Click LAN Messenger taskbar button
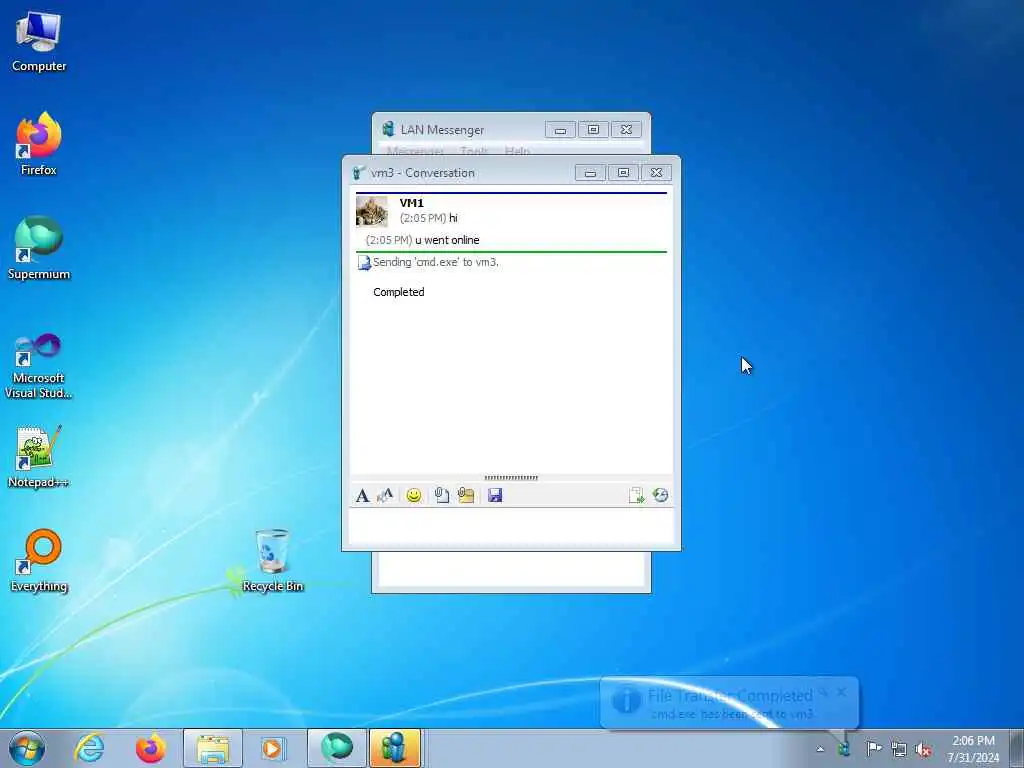The height and width of the screenshot is (768, 1024). pos(395,748)
